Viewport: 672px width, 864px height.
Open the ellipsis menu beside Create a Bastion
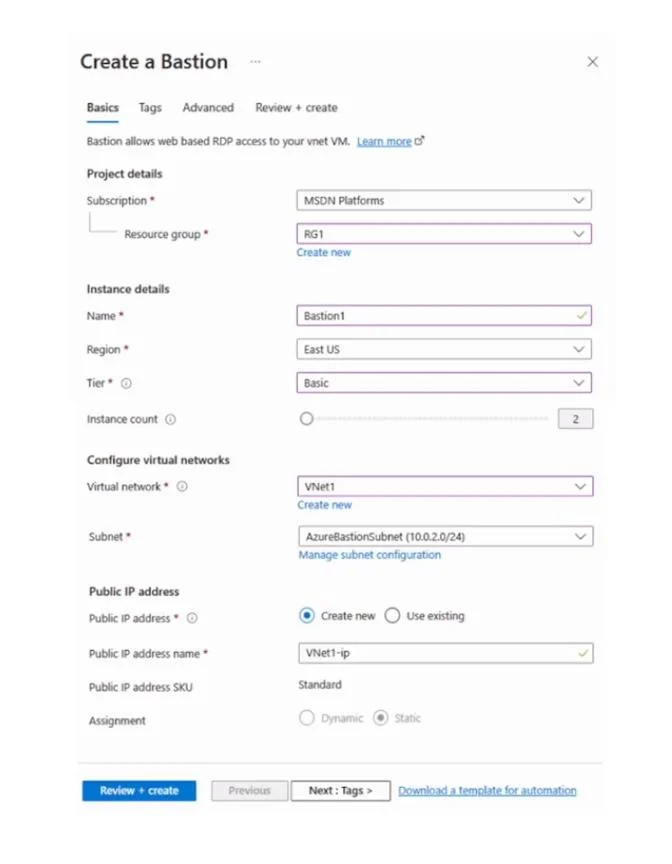255,62
